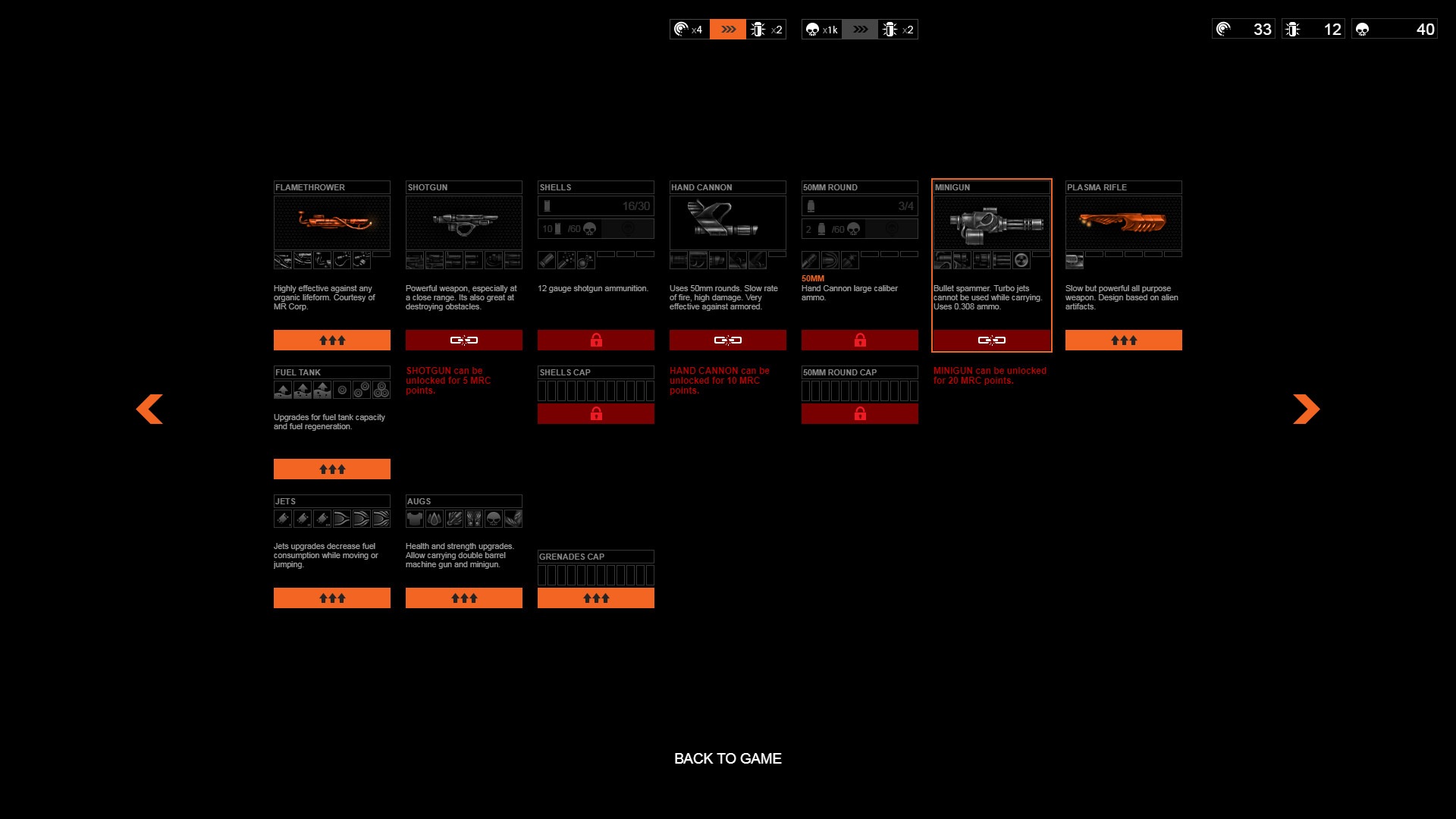Click the MINIGUN upgrade button
The height and width of the screenshot is (819, 1456).
(991, 340)
